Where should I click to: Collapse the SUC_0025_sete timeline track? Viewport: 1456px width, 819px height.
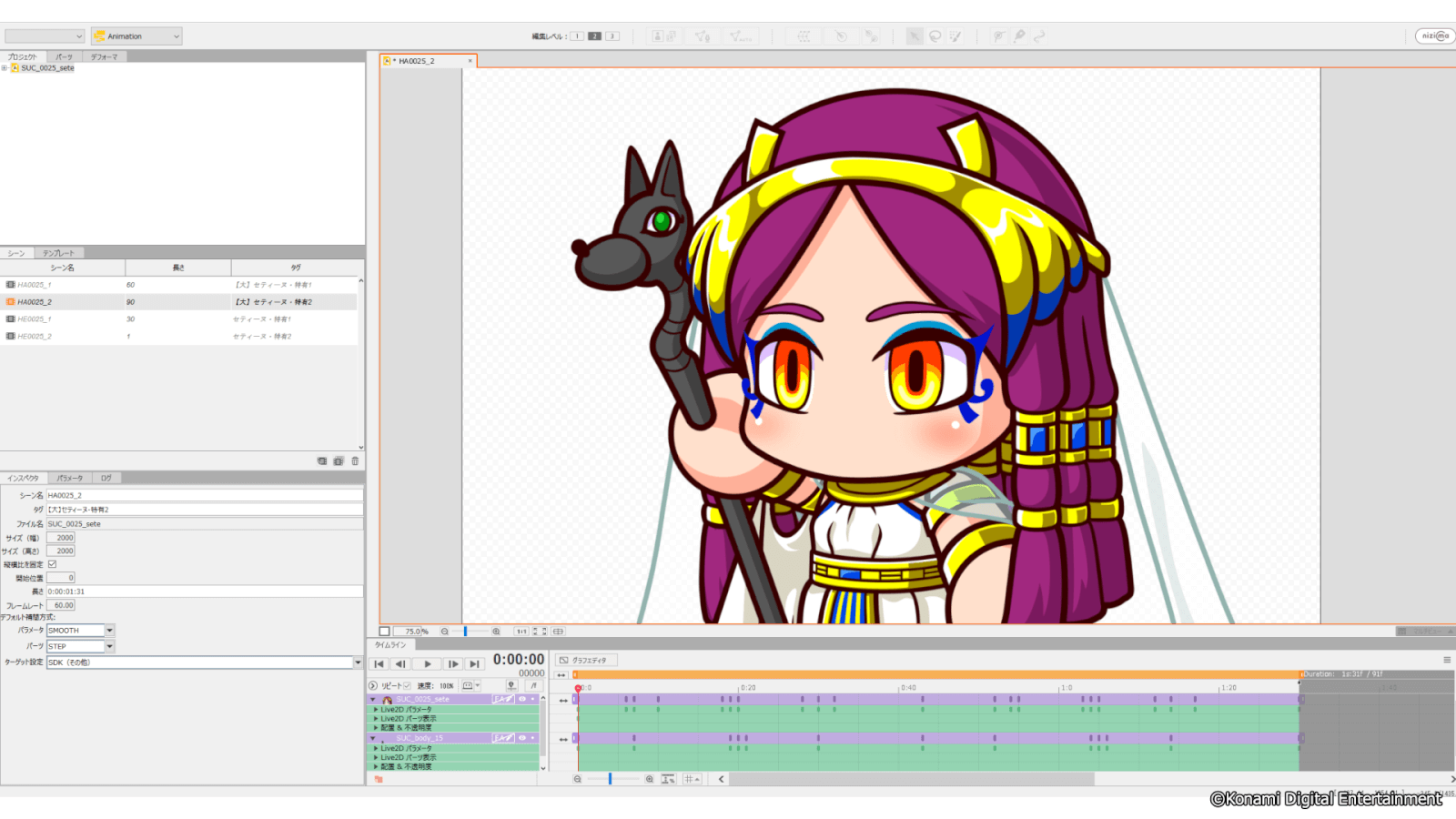pos(372,699)
